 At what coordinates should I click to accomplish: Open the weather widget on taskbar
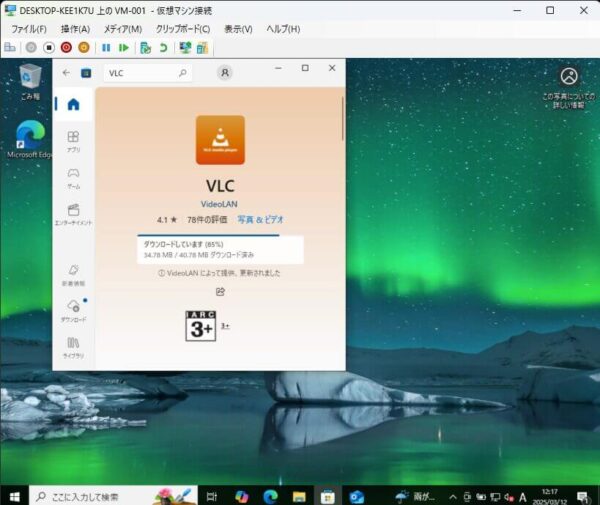coord(415,497)
